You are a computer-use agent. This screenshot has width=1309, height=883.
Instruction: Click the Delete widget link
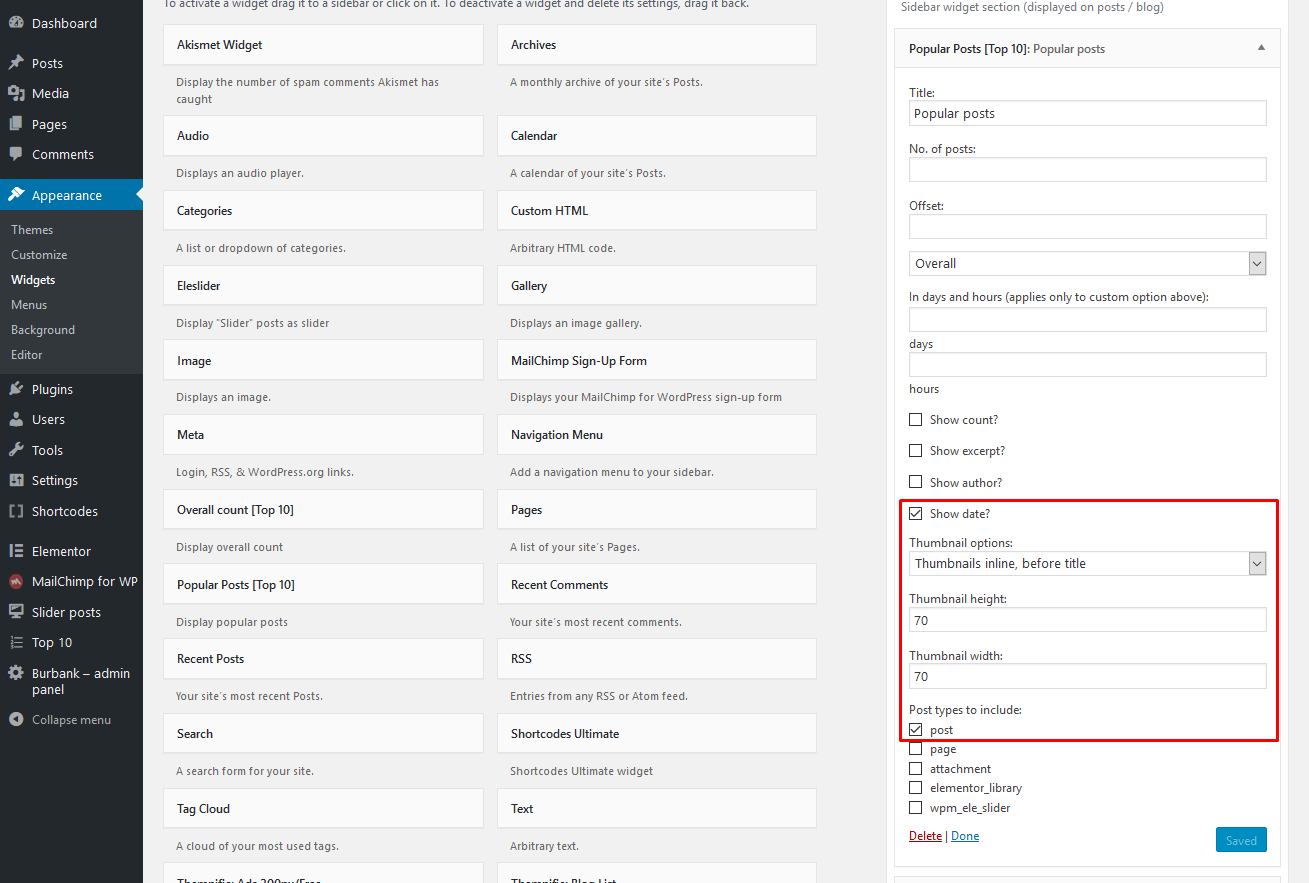(925, 836)
